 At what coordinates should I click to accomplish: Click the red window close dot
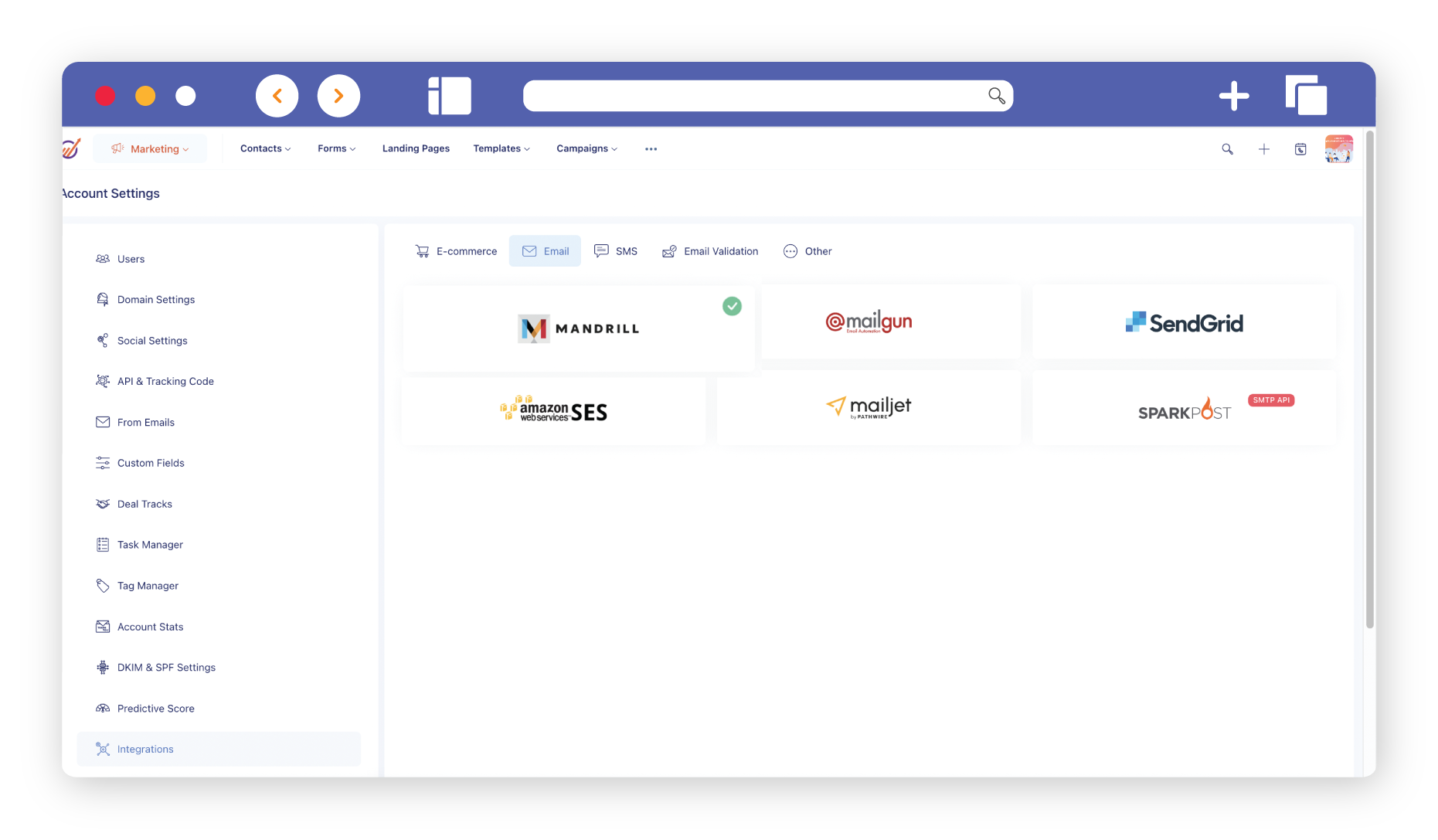click(105, 96)
